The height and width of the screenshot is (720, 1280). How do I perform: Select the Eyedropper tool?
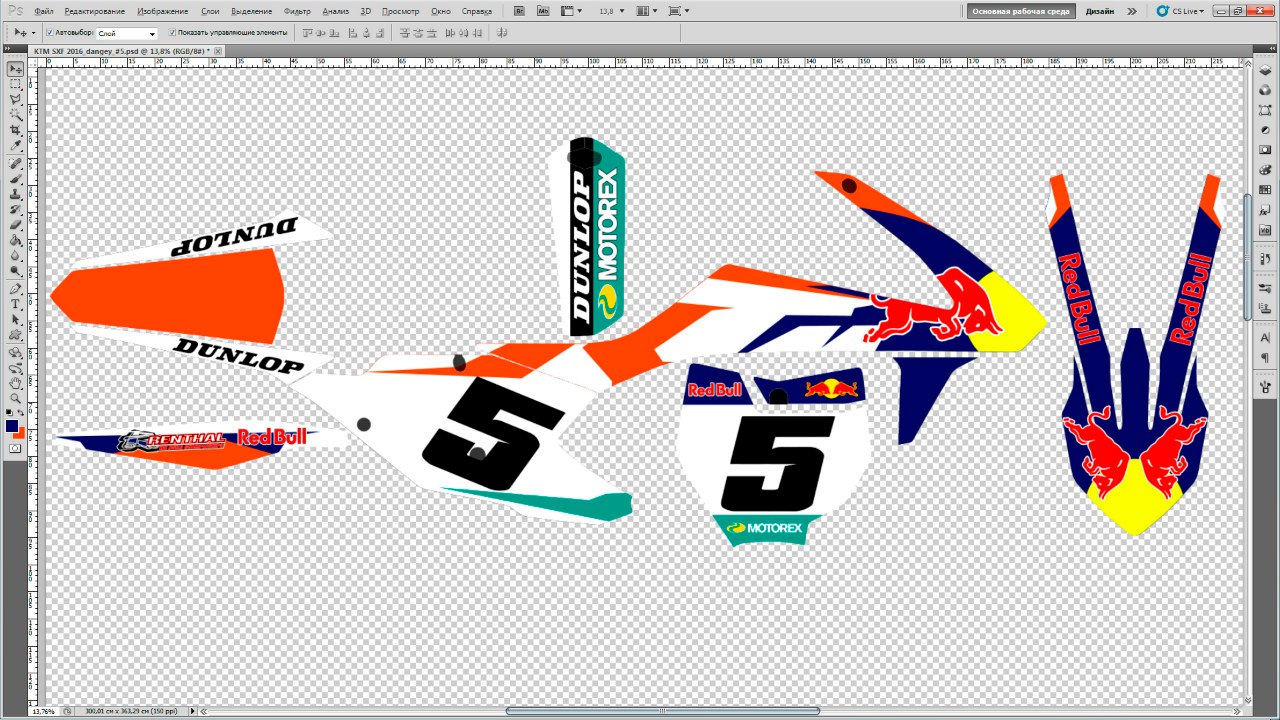point(16,146)
